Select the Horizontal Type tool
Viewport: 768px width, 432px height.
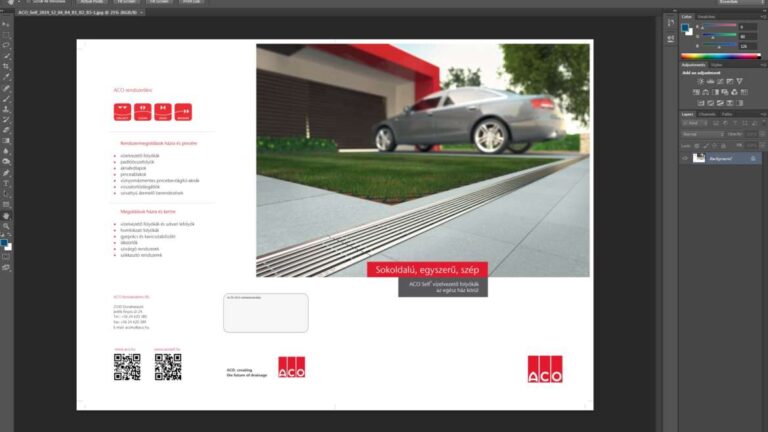(6, 183)
